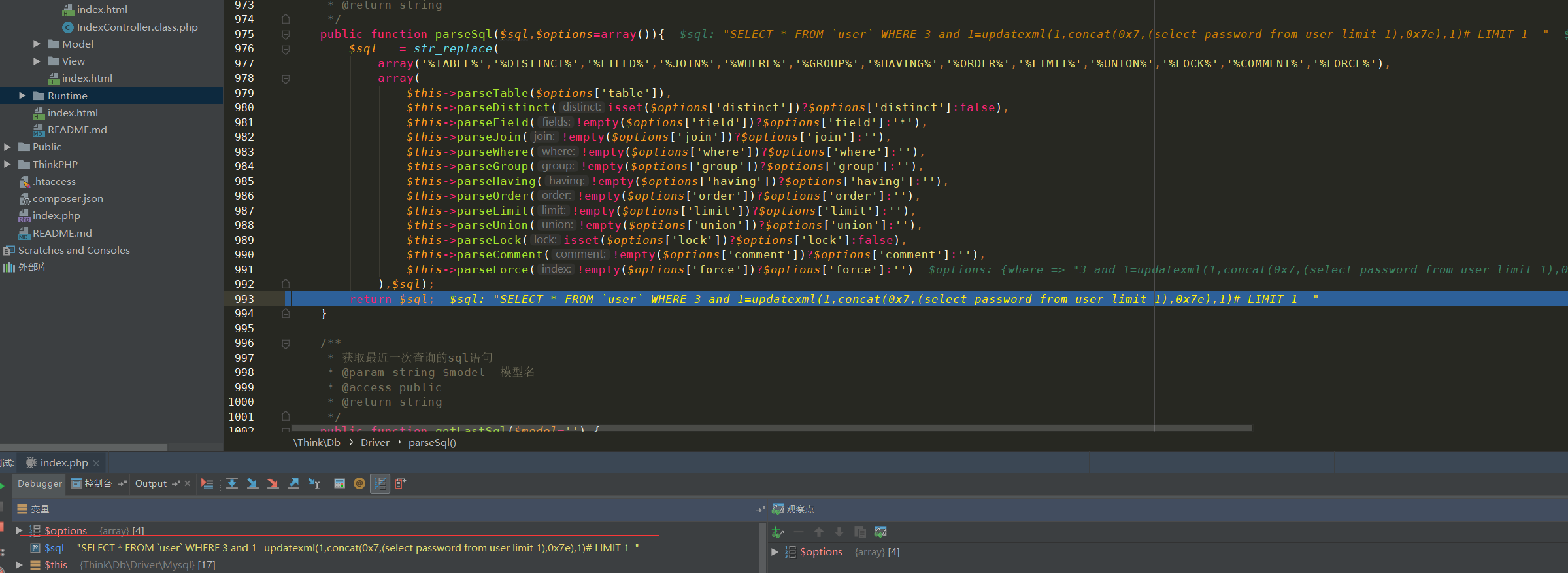Click the $sql variable type icon
1568x573 pixels.
35,548
